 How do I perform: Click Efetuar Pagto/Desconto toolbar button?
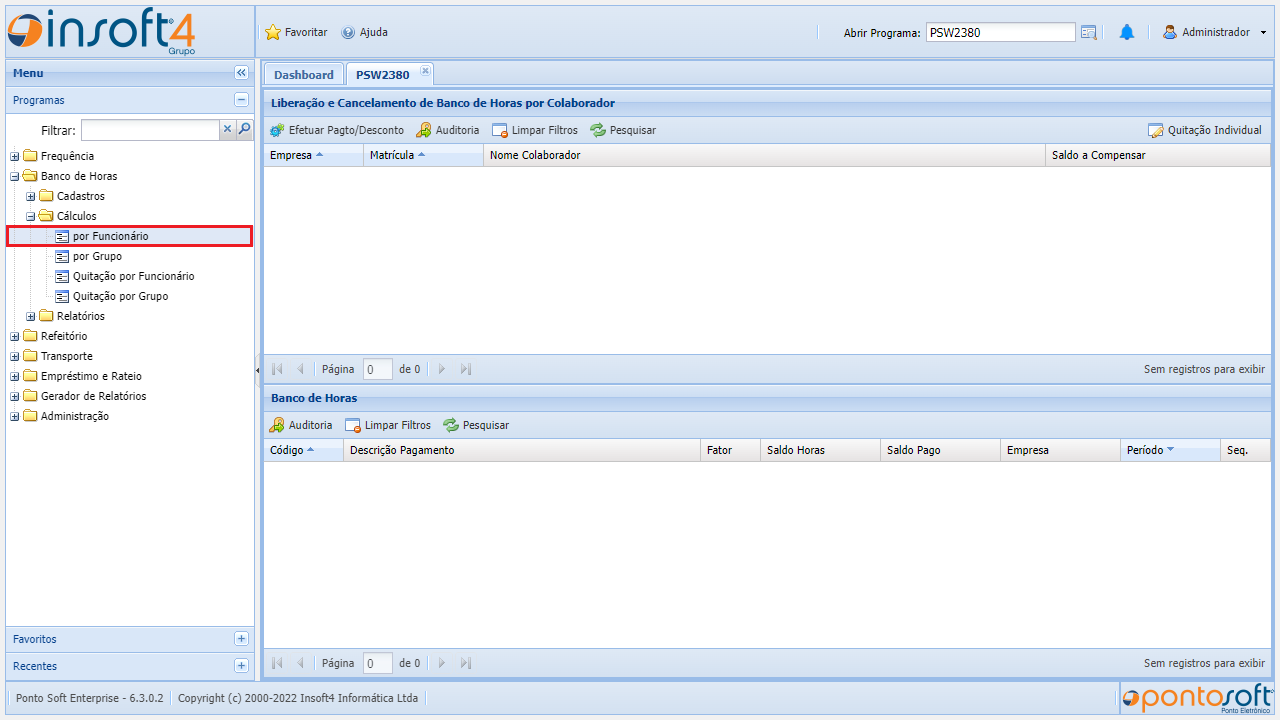(337, 130)
